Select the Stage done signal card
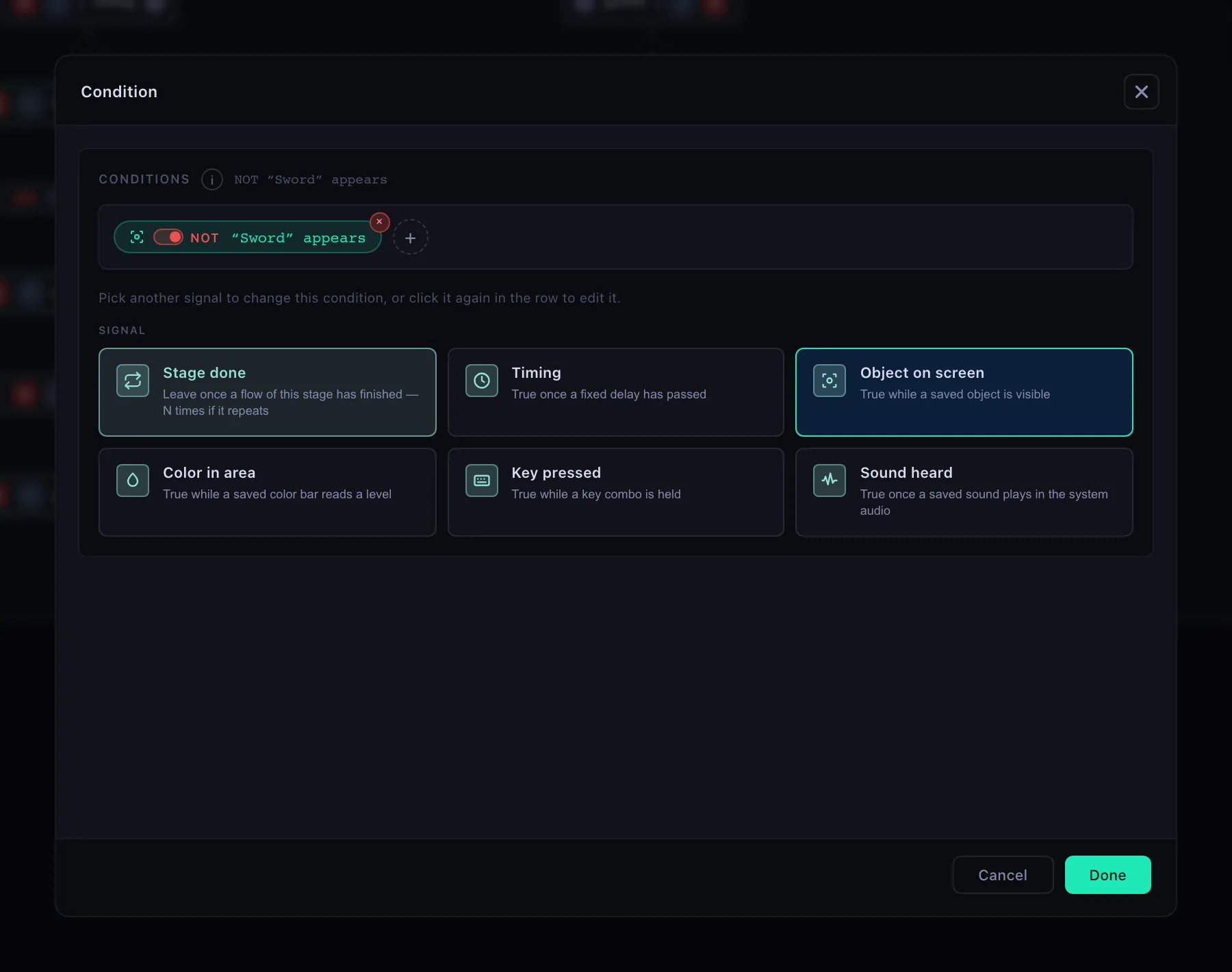The width and height of the screenshot is (1232, 972). click(268, 392)
